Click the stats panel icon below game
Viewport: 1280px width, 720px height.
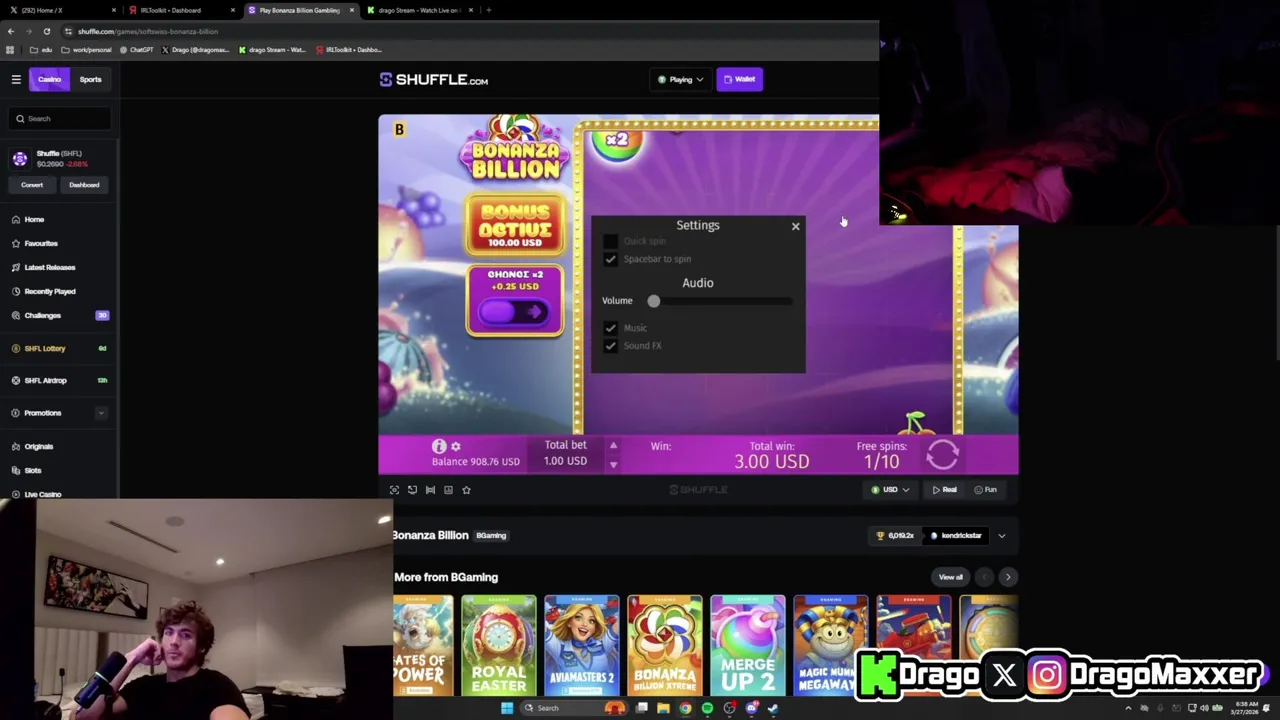(x=448, y=490)
